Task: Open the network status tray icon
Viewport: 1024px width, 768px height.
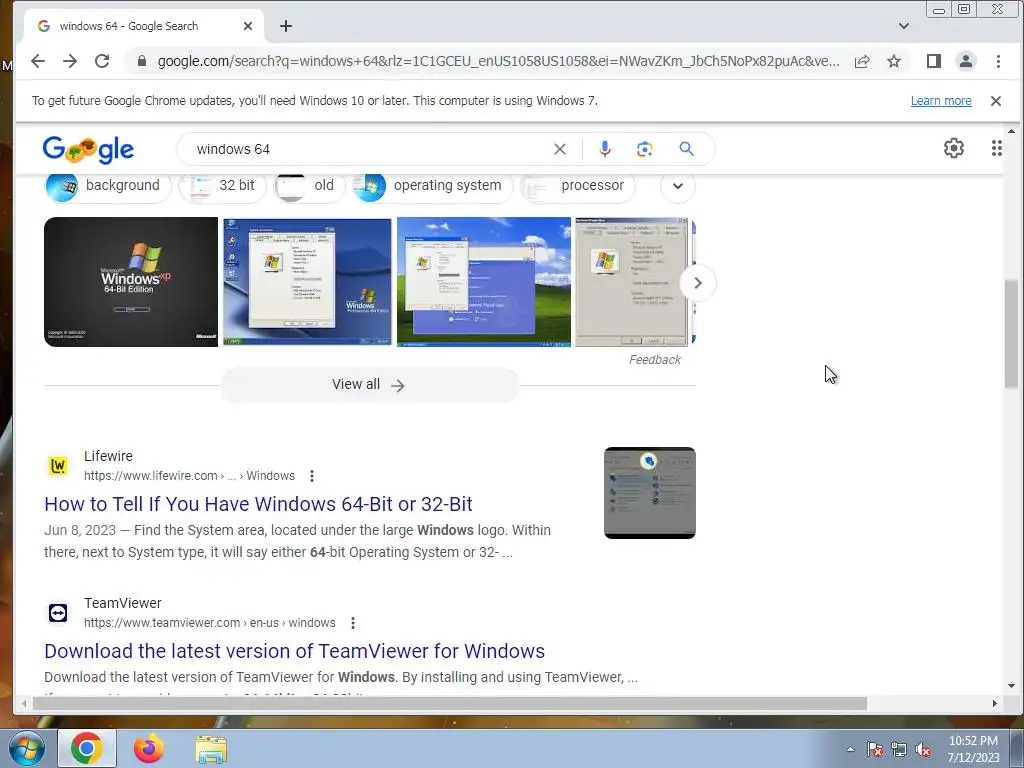Action: (899, 750)
